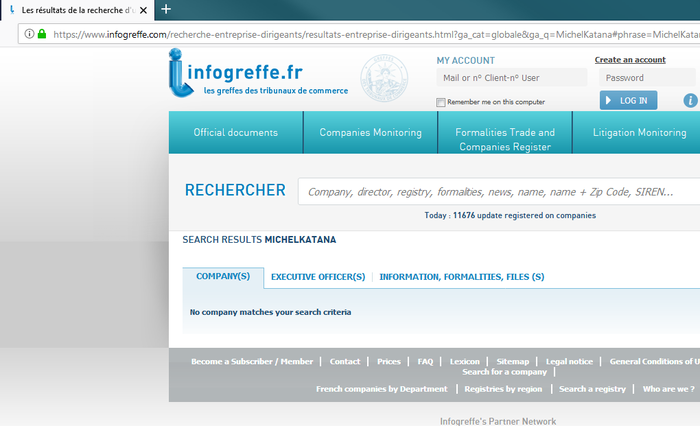Click the green padlock security icon
700x426 pixels.
tap(42, 34)
